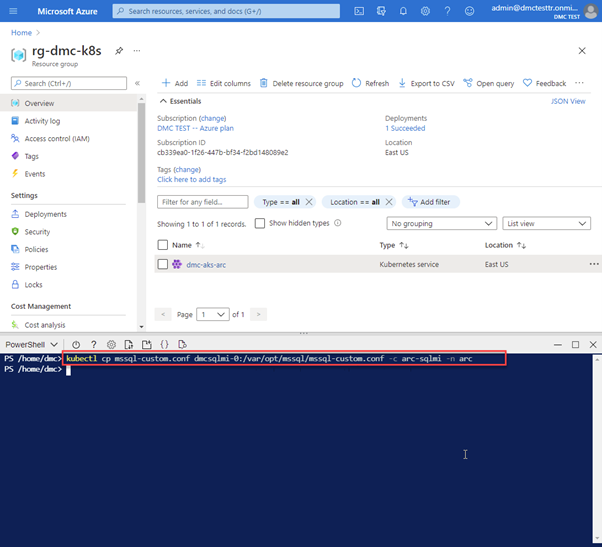Pin rg-dmc-k8s to dashboard
This screenshot has width=602, height=547.
click(x=119, y=51)
